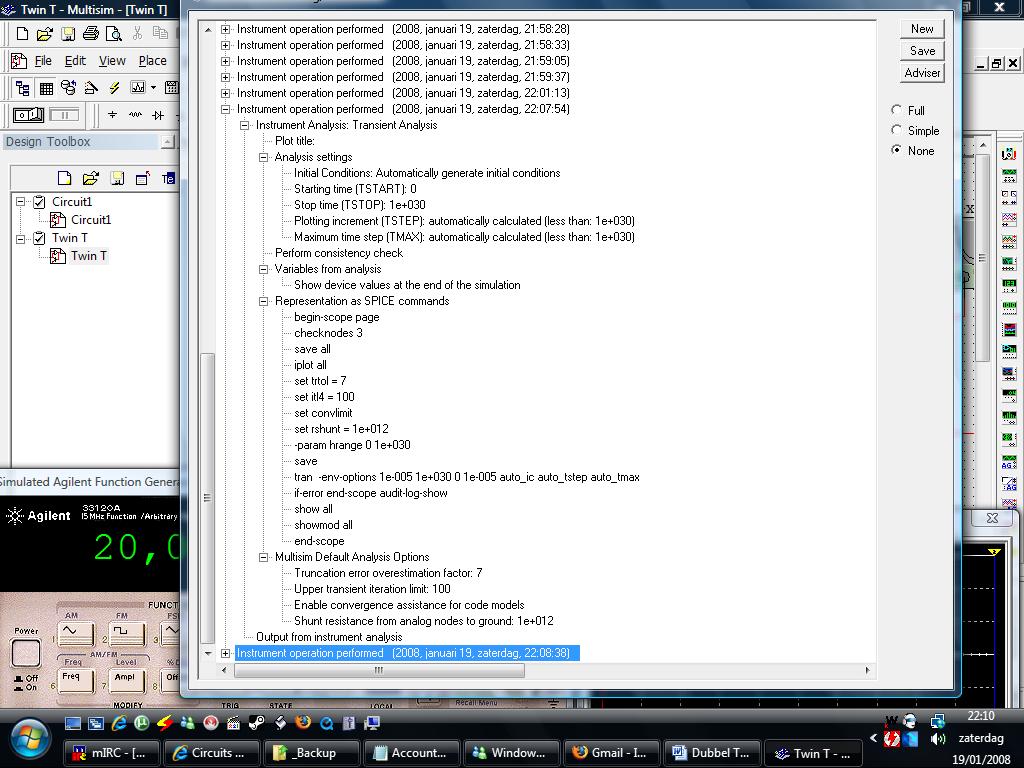Toggle the simulation run switch
The image size is (1024, 768).
[x=28, y=115]
